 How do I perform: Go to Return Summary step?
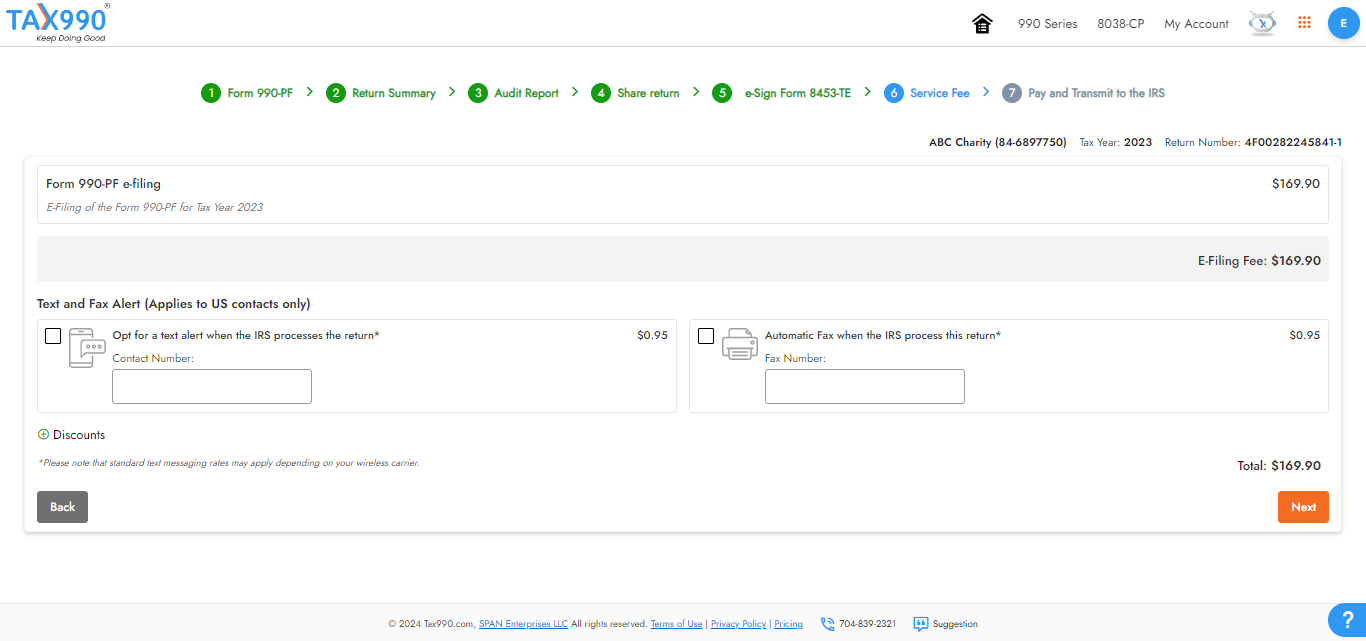[x=394, y=93]
